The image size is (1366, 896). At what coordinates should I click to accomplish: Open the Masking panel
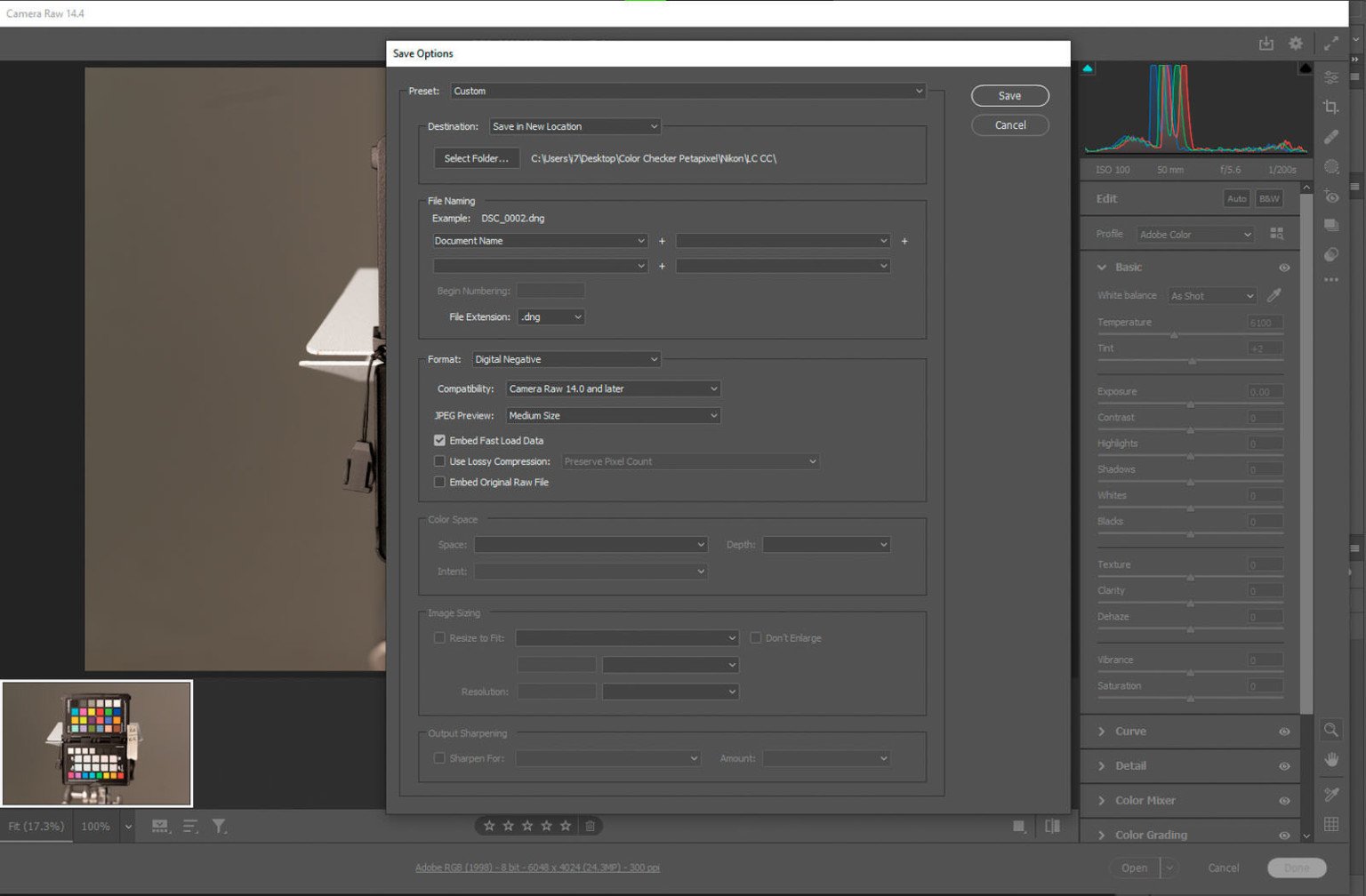[1331, 167]
